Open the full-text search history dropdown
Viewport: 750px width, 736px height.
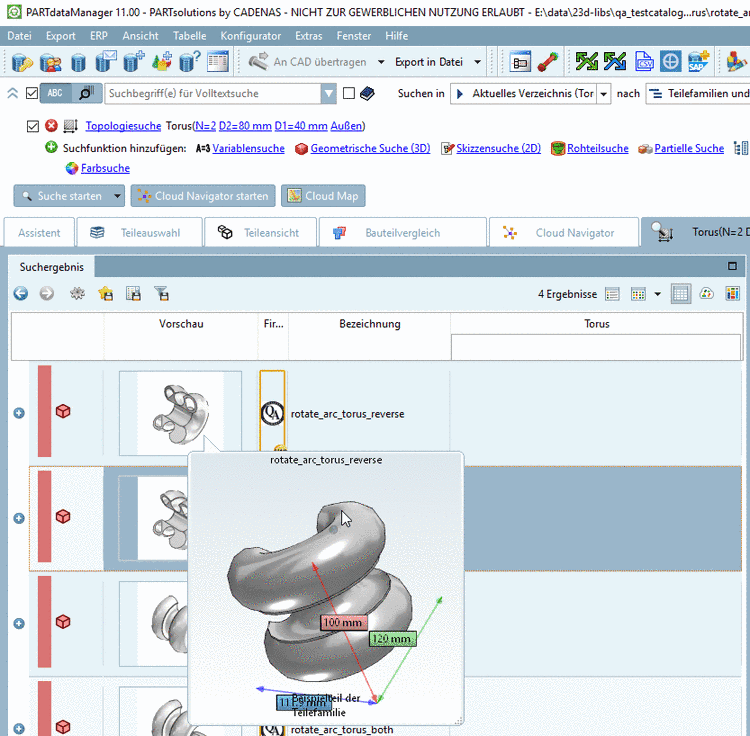[329, 94]
